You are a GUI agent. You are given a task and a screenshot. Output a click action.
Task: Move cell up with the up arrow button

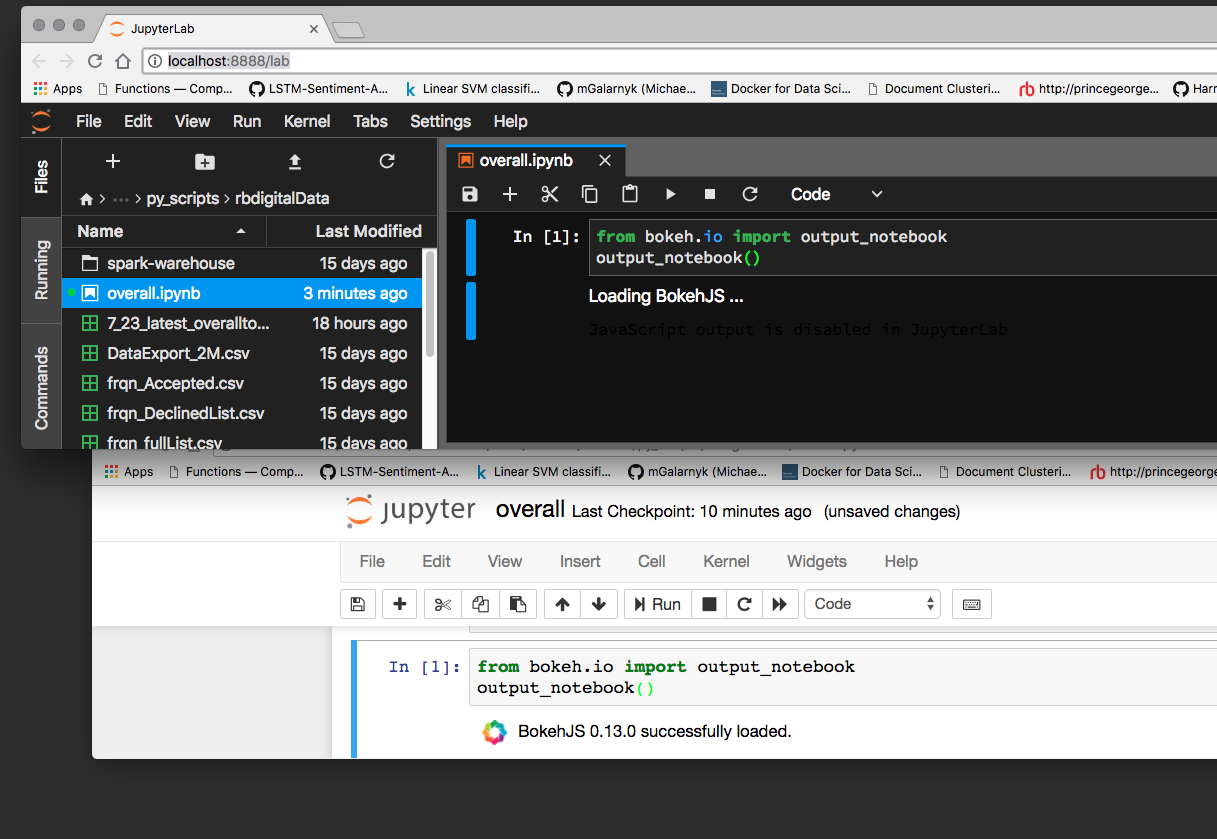(x=562, y=604)
